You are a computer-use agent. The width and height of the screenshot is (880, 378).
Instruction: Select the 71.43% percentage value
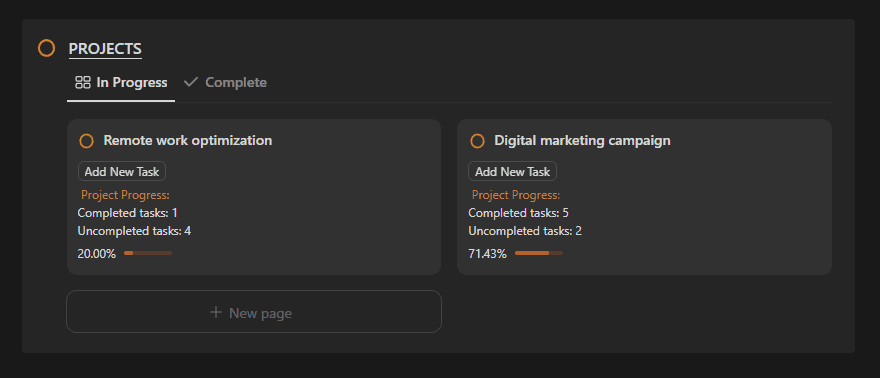tap(487, 253)
